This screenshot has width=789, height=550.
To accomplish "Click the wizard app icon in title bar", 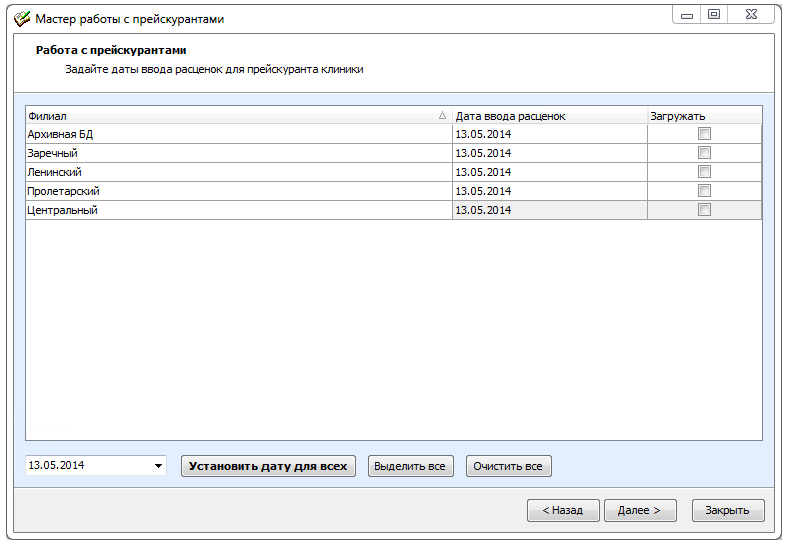I will coord(21,18).
